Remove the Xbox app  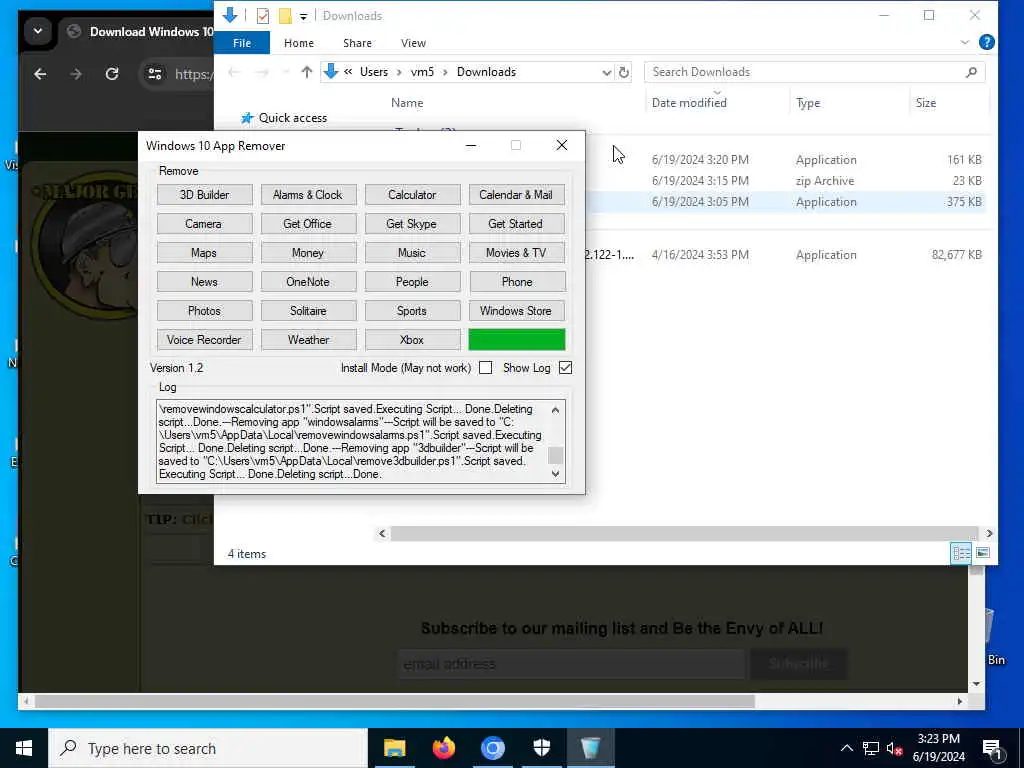(x=412, y=340)
